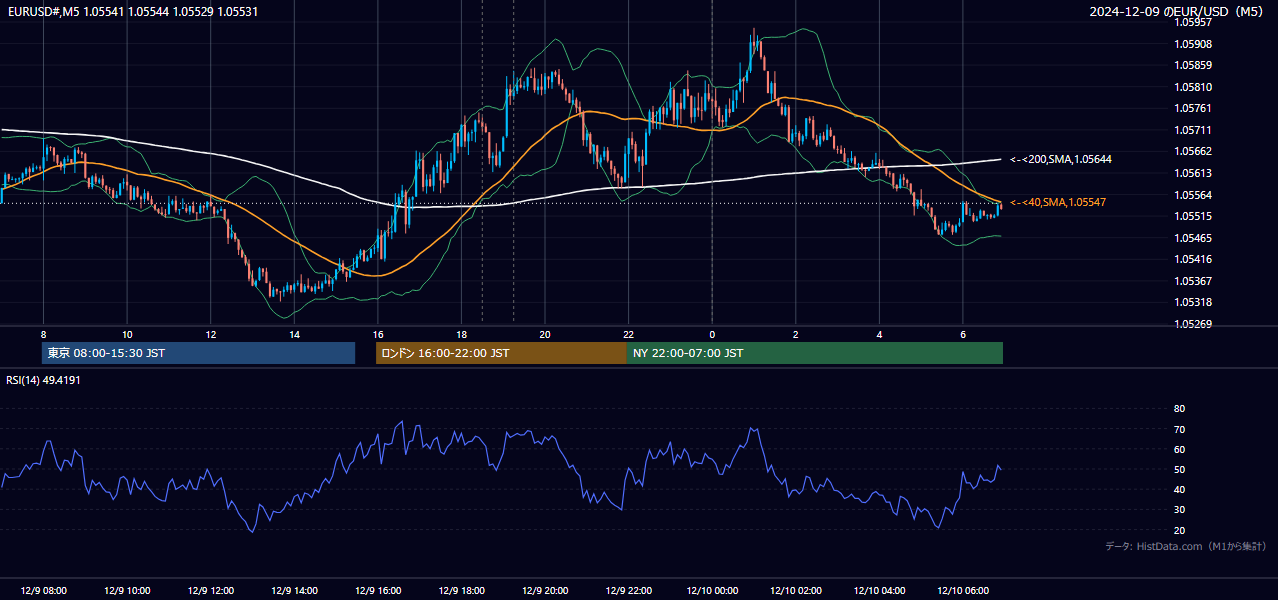Click RSI scale level 20
The width and height of the screenshot is (1278, 600).
tap(1179, 530)
